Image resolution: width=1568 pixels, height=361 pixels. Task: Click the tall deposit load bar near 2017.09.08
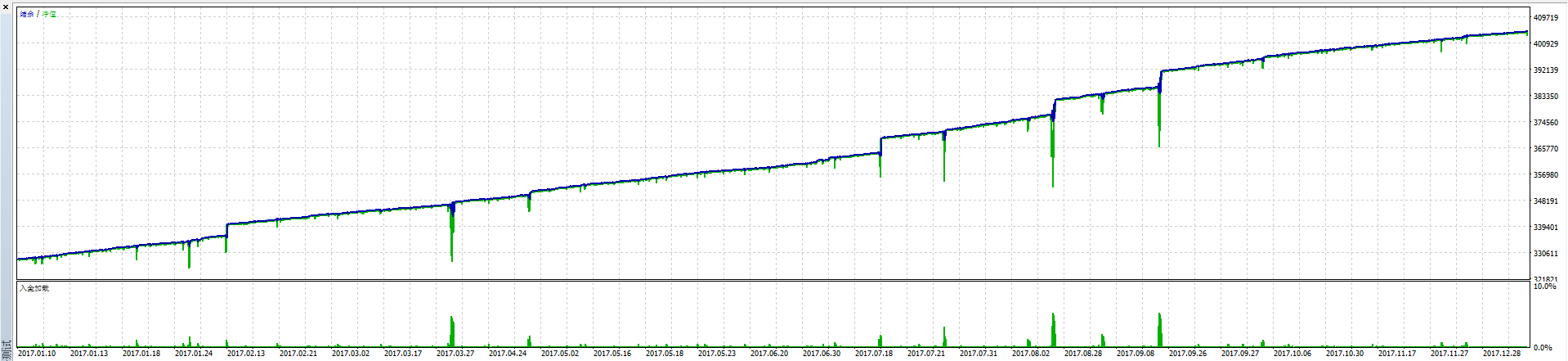1159,329
